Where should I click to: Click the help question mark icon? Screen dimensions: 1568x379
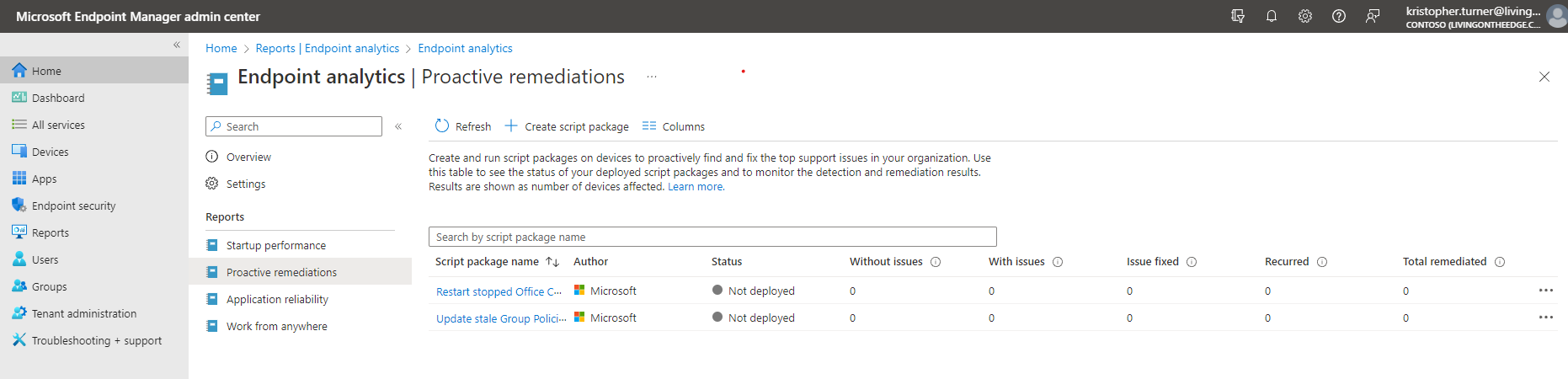(1339, 16)
